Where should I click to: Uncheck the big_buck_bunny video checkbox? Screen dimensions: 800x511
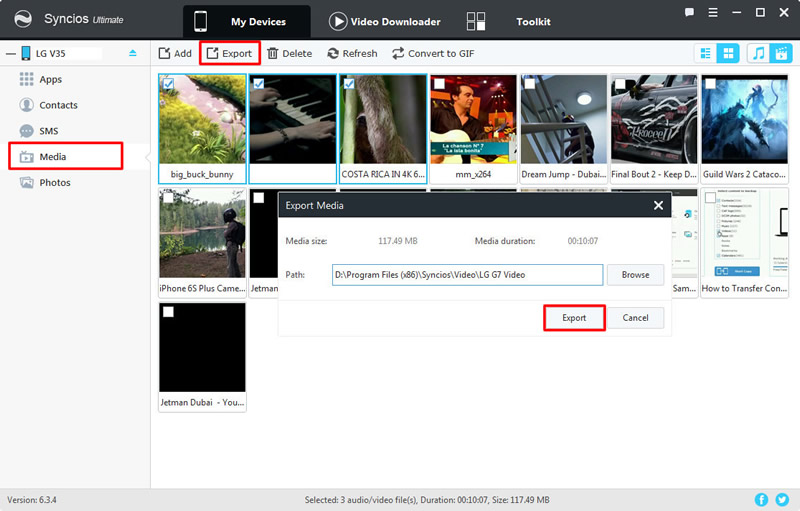pyautogui.click(x=168, y=84)
